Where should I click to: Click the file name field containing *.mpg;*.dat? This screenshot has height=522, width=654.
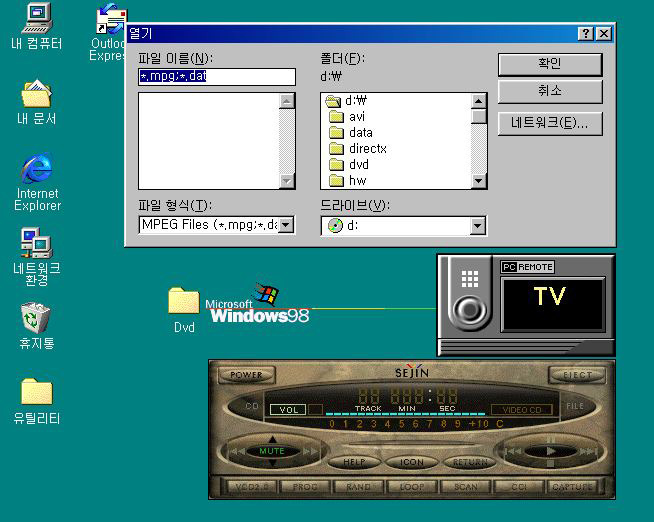tap(217, 76)
